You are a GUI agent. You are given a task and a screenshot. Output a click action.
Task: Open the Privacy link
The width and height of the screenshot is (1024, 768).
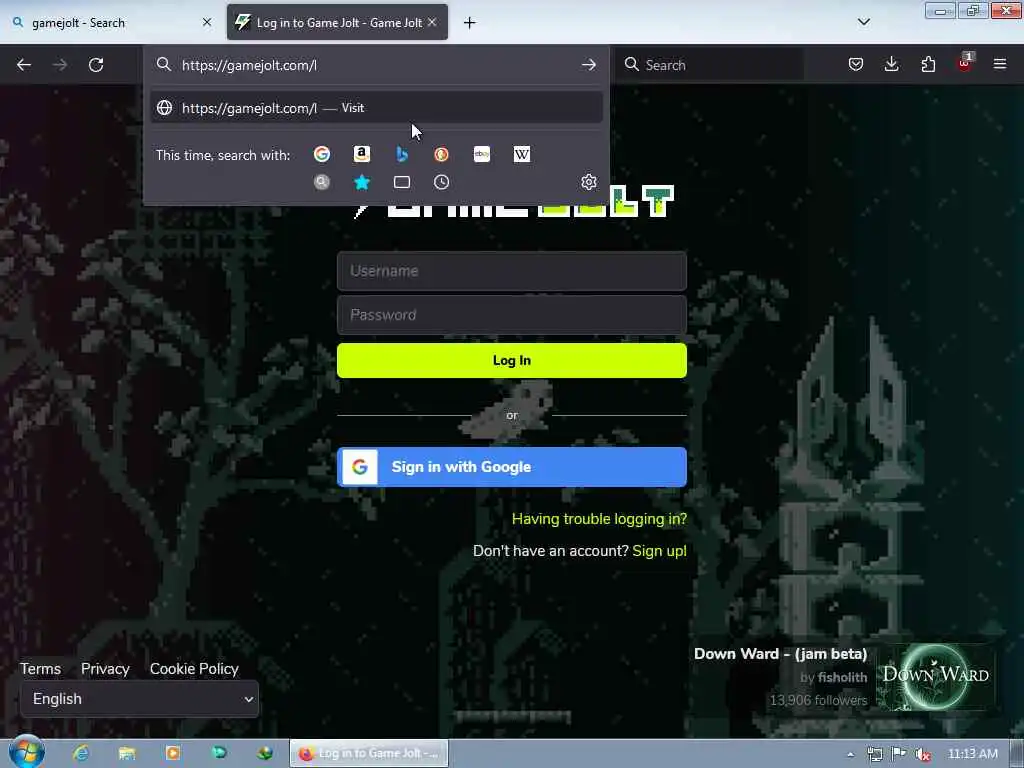click(105, 669)
